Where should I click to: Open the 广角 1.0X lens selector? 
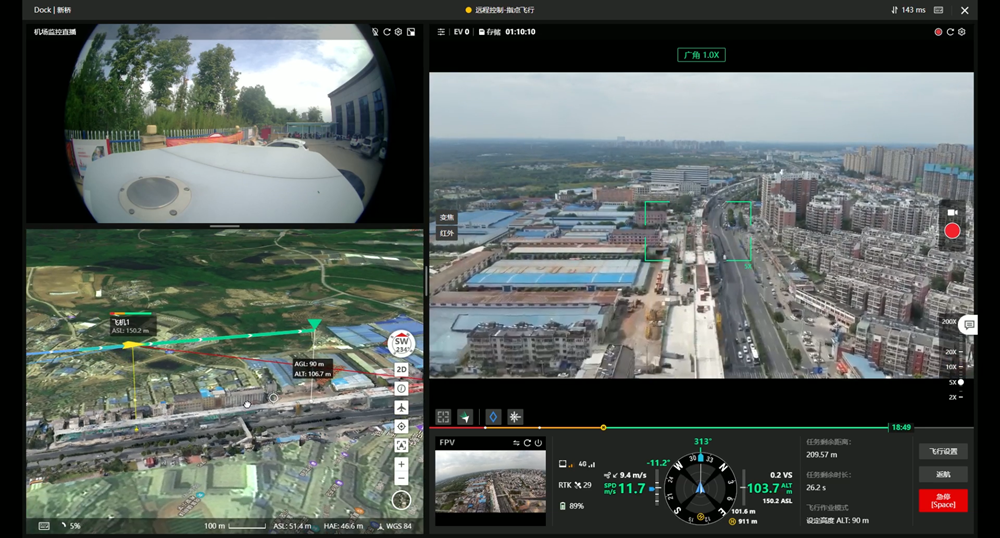click(701, 55)
